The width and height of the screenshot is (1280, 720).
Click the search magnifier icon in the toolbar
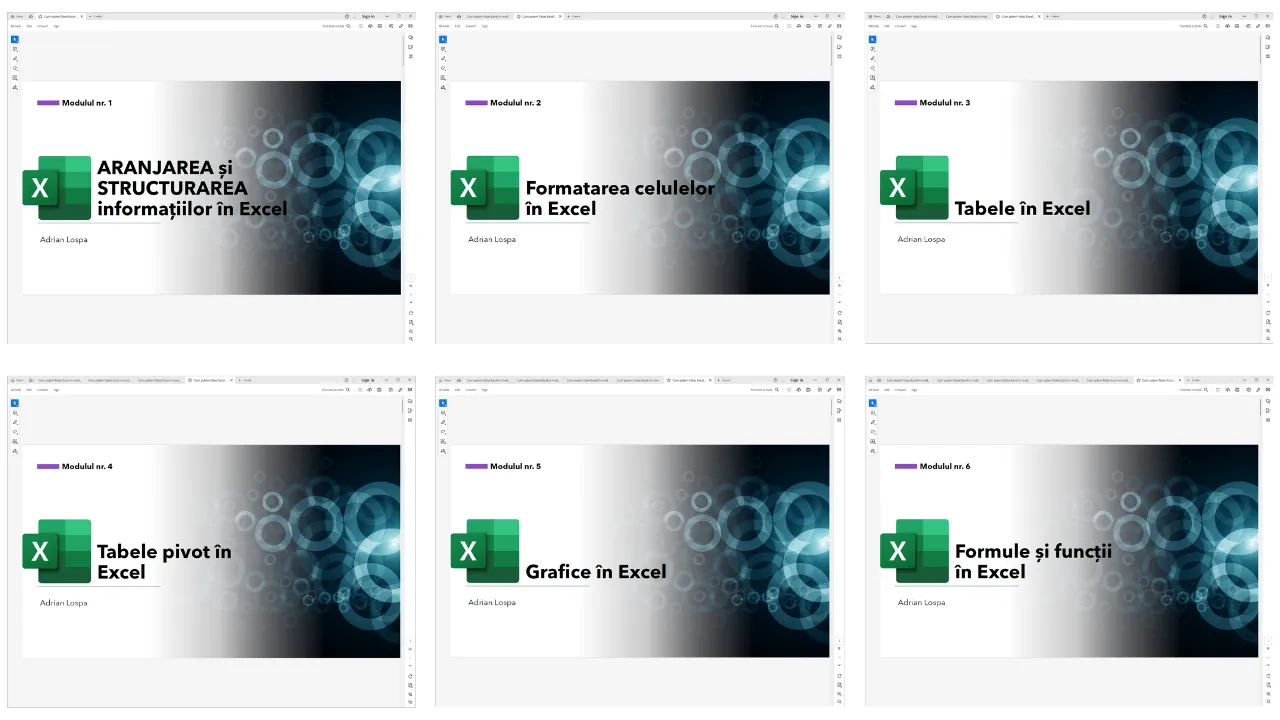click(x=348, y=26)
